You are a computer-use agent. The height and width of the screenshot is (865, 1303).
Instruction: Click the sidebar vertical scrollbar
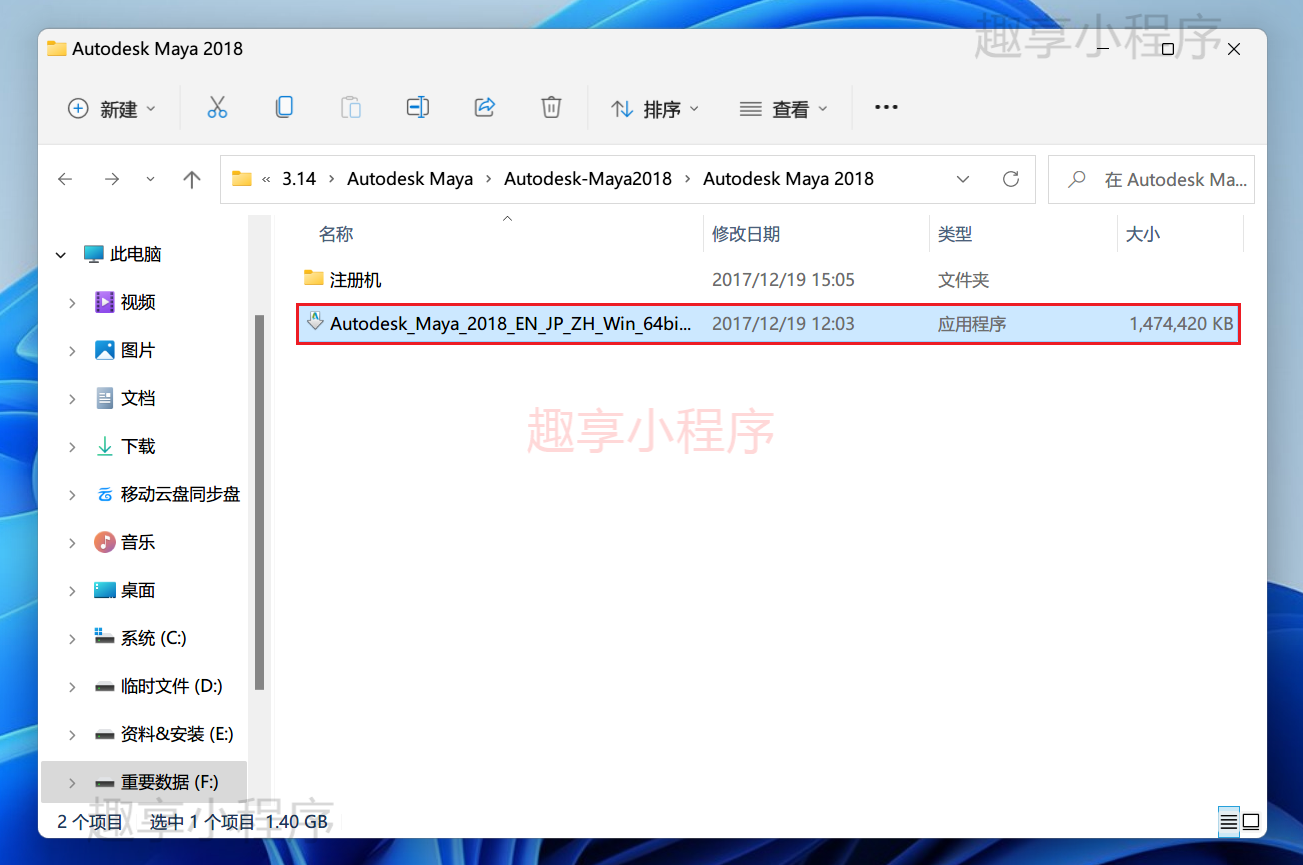pyautogui.click(x=260, y=502)
